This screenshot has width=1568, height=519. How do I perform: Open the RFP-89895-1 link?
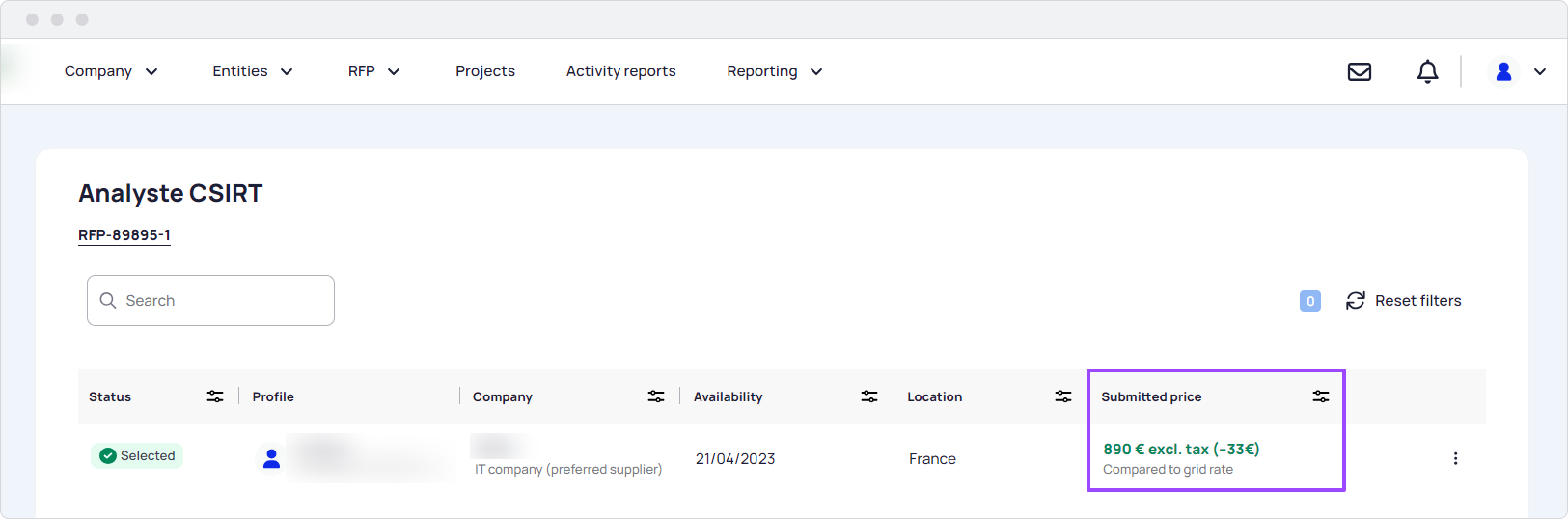124,235
